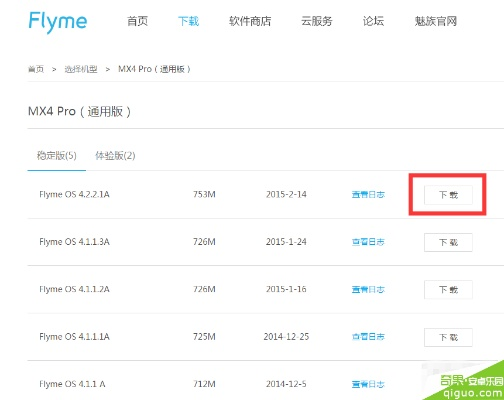
Task: Select the 下载 nav item
Action: pos(188,21)
